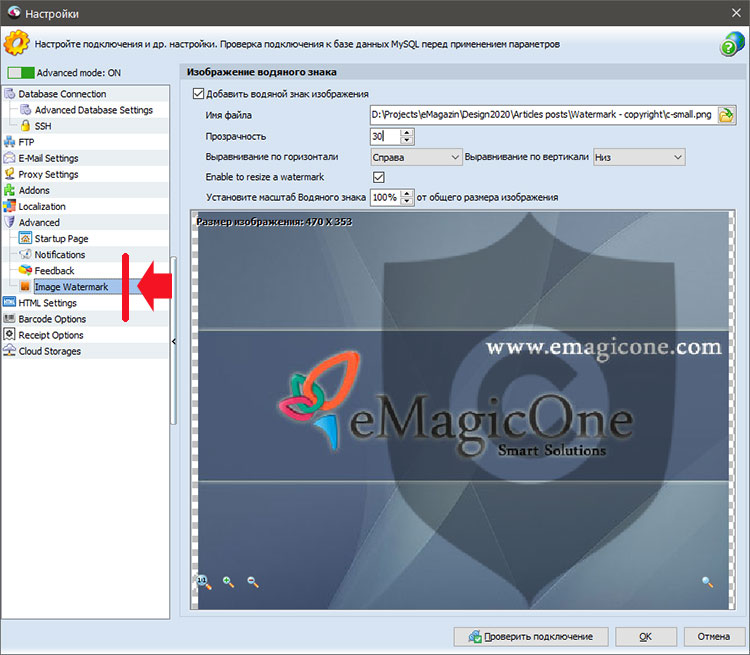The height and width of the screenshot is (655, 750).
Task: Click the SSH lock icon
Action: click(26, 126)
